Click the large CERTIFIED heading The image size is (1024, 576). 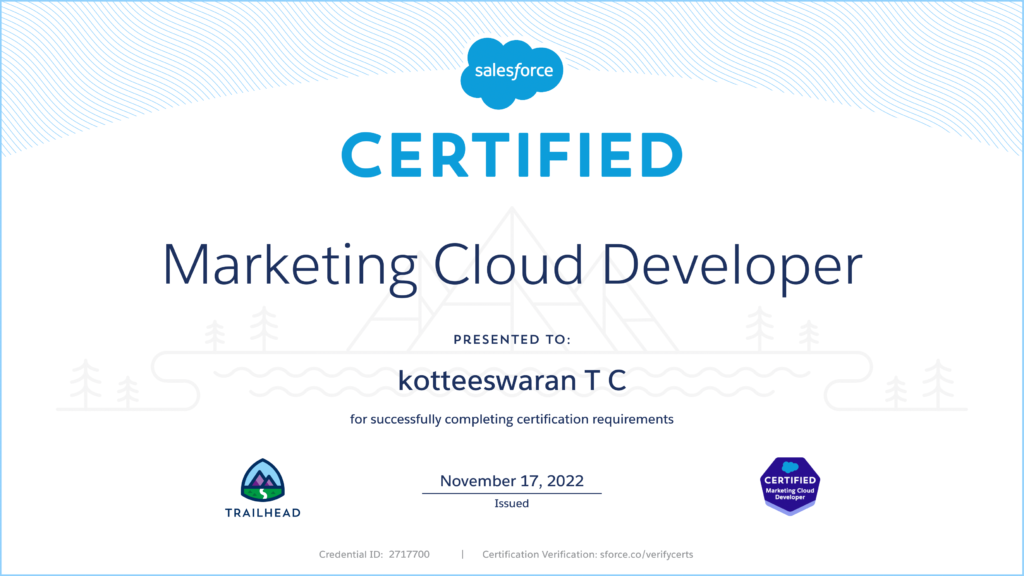(512, 156)
